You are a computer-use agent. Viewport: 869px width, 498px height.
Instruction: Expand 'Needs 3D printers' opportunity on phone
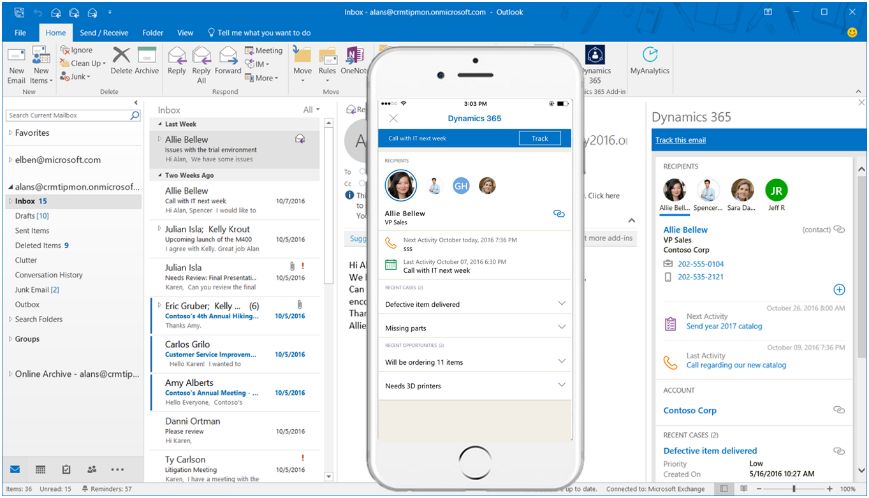[x=561, y=385]
